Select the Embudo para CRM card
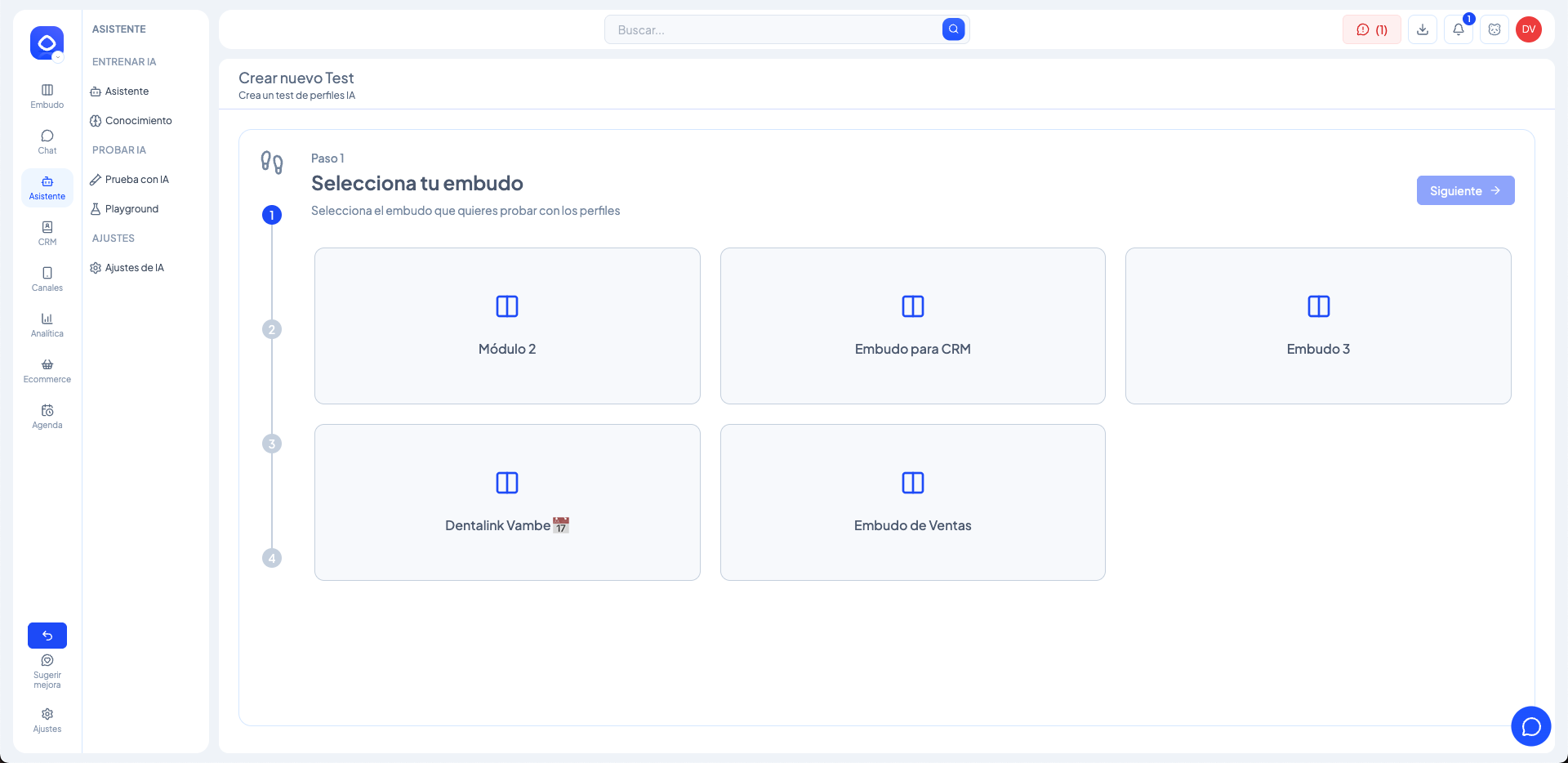 (912, 326)
